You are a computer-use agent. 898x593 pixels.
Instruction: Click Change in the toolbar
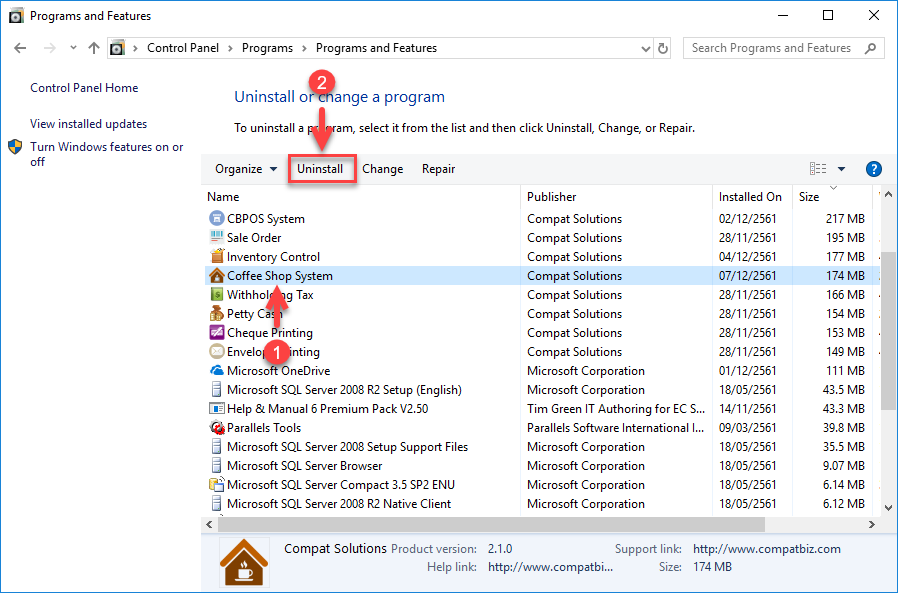[x=383, y=169]
